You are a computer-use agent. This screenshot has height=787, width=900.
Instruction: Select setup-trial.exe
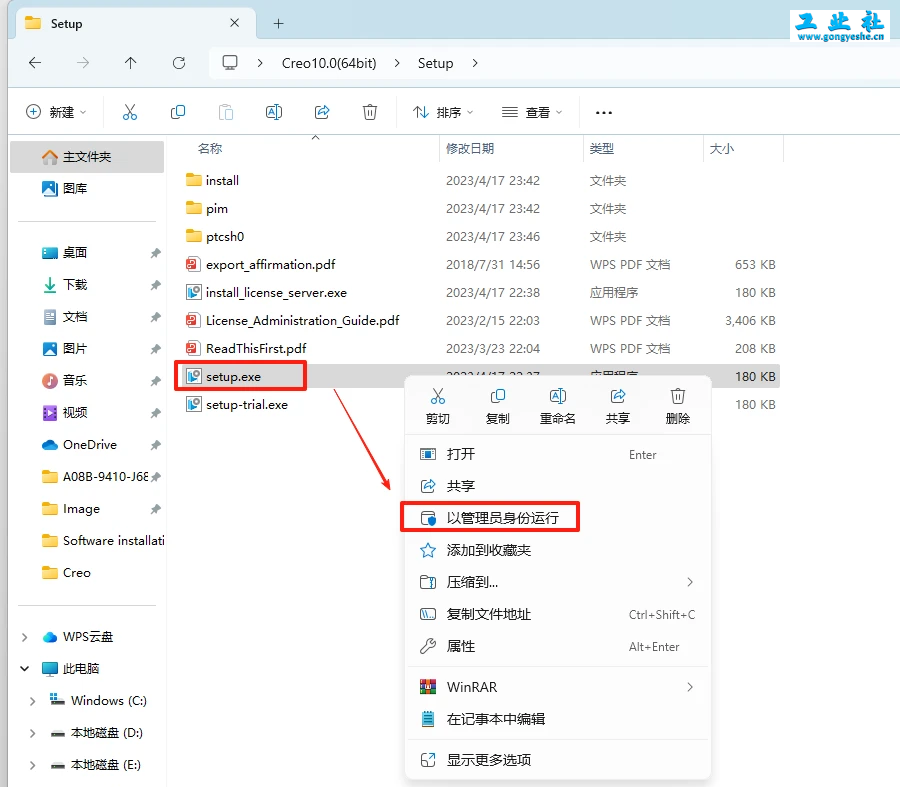click(x=237, y=405)
